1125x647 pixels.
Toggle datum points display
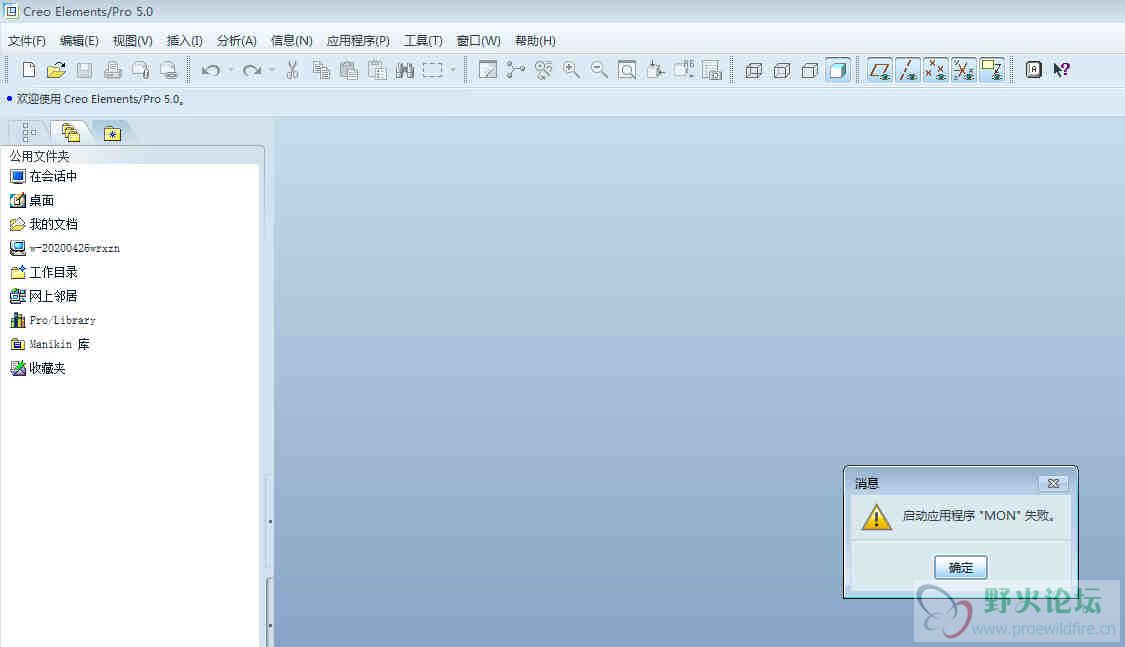[936, 70]
